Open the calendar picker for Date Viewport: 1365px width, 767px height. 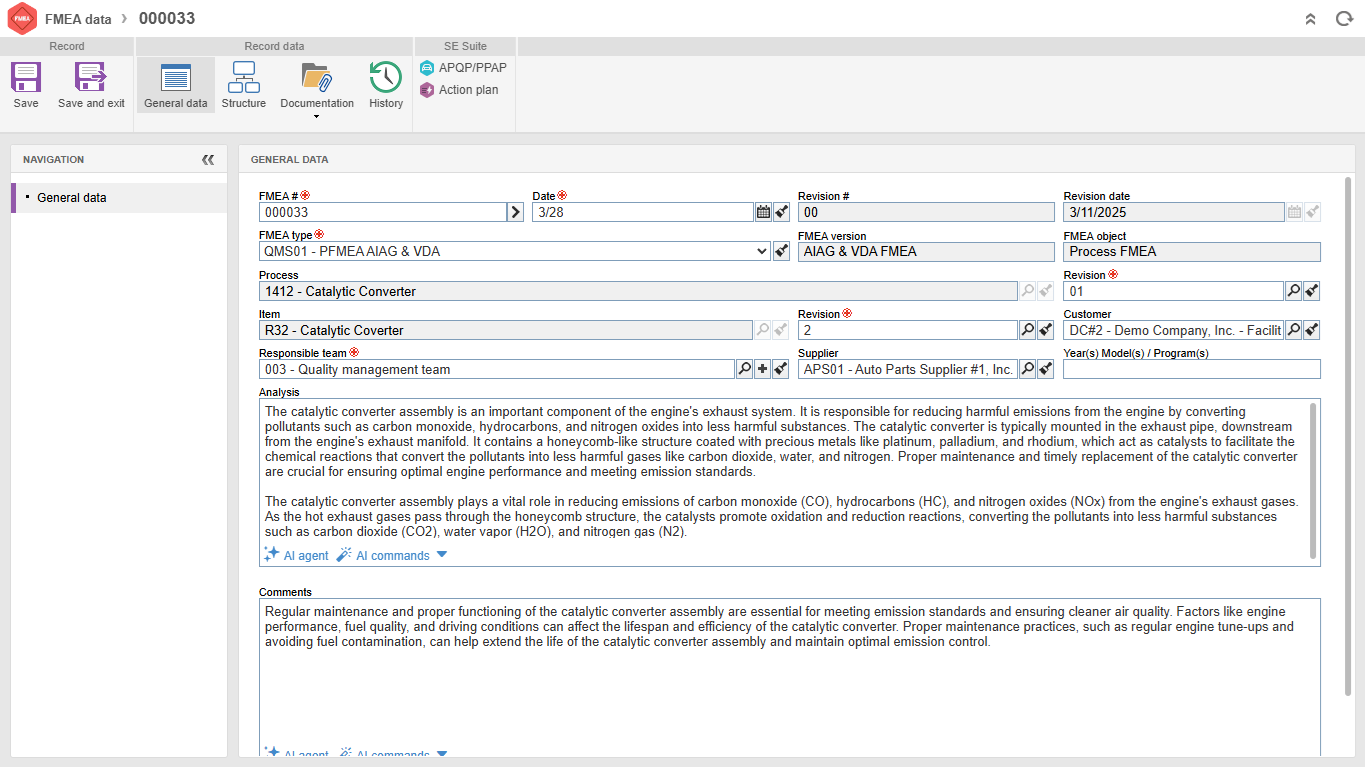point(764,212)
